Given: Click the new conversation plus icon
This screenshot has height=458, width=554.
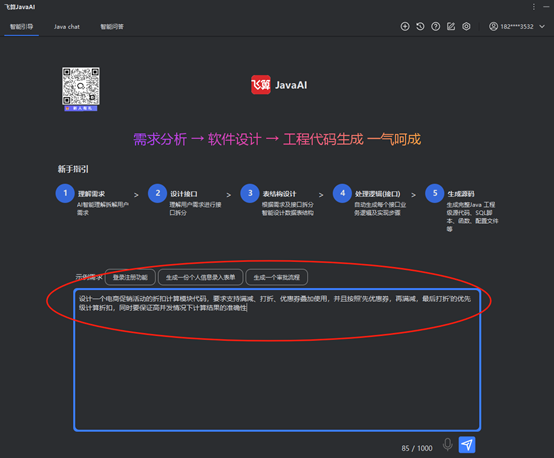Looking at the screenshot, I should (x=405, y=27).
